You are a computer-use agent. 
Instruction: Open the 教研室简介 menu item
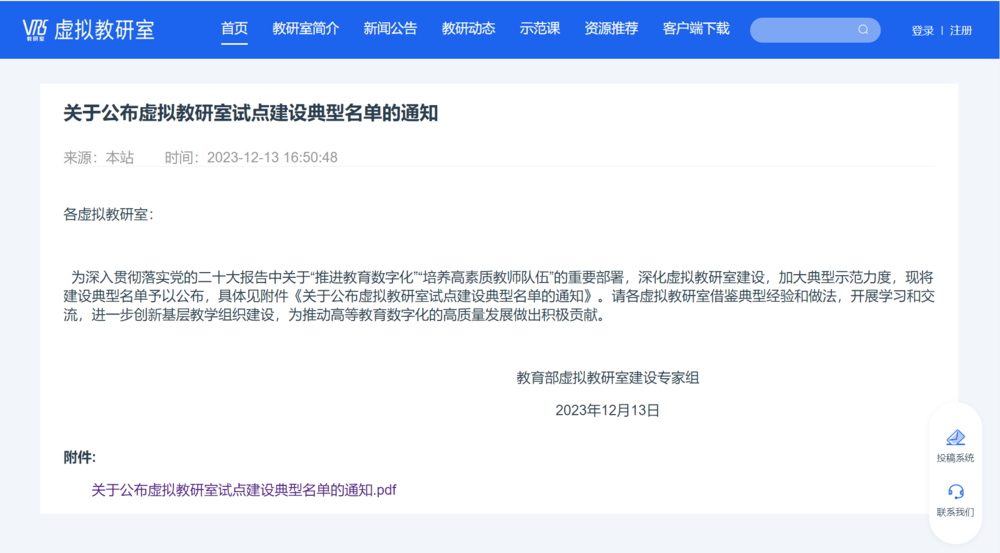pyautogui.click(x=305, y=29)
